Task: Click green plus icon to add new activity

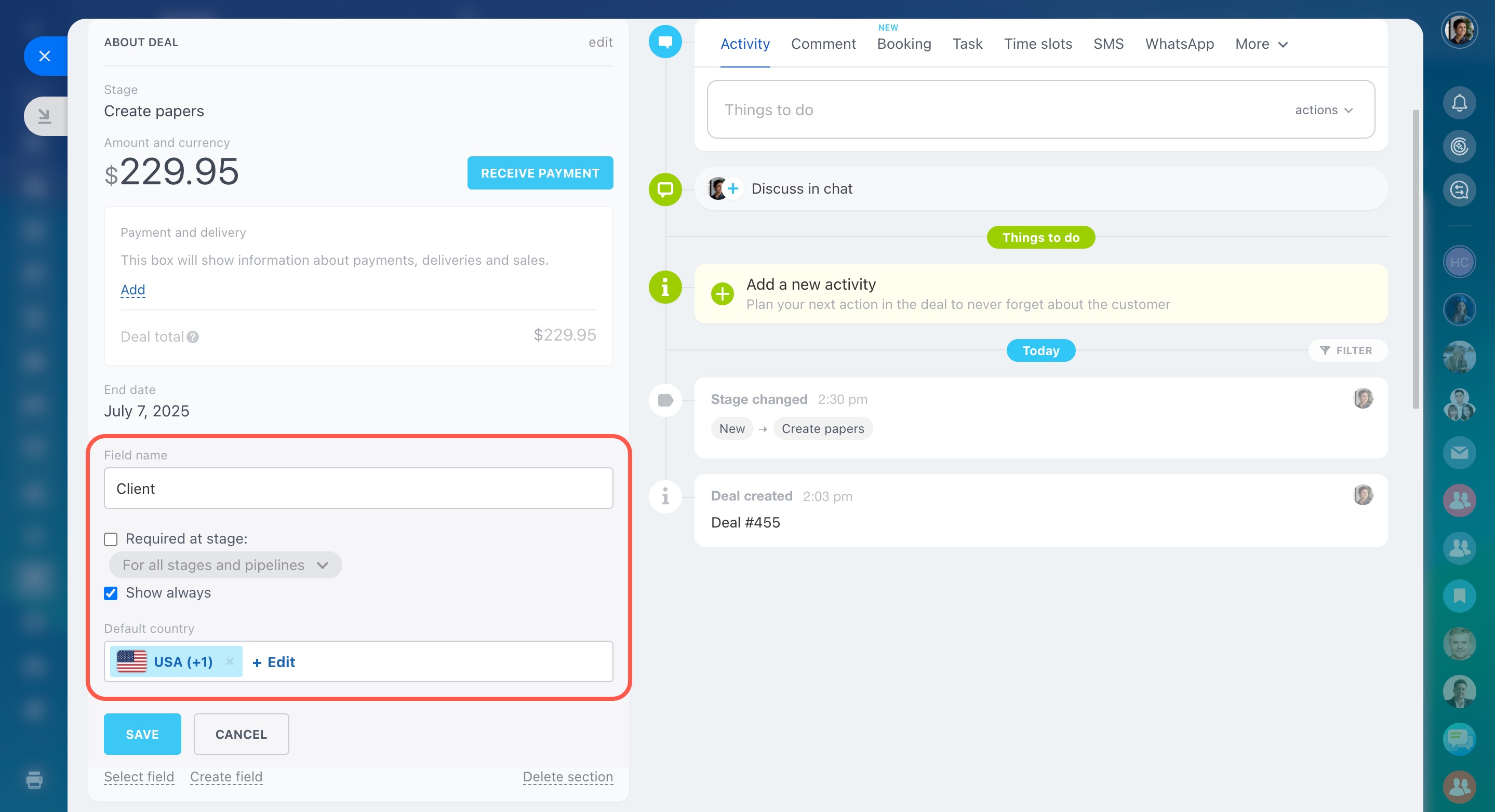Action: click(x=722, y=294)
